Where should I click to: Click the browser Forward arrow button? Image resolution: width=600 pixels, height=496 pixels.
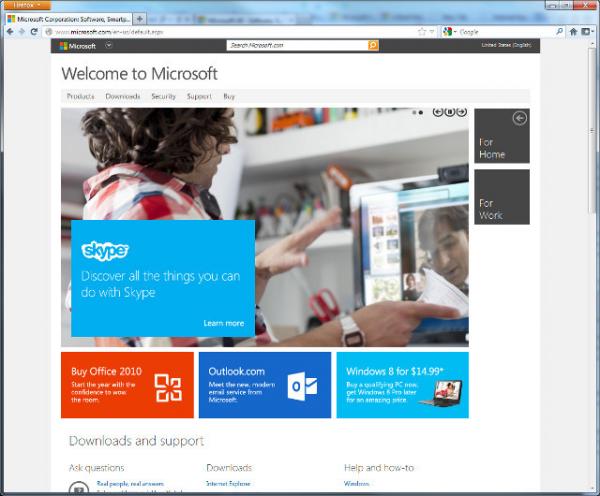point(22,32)
